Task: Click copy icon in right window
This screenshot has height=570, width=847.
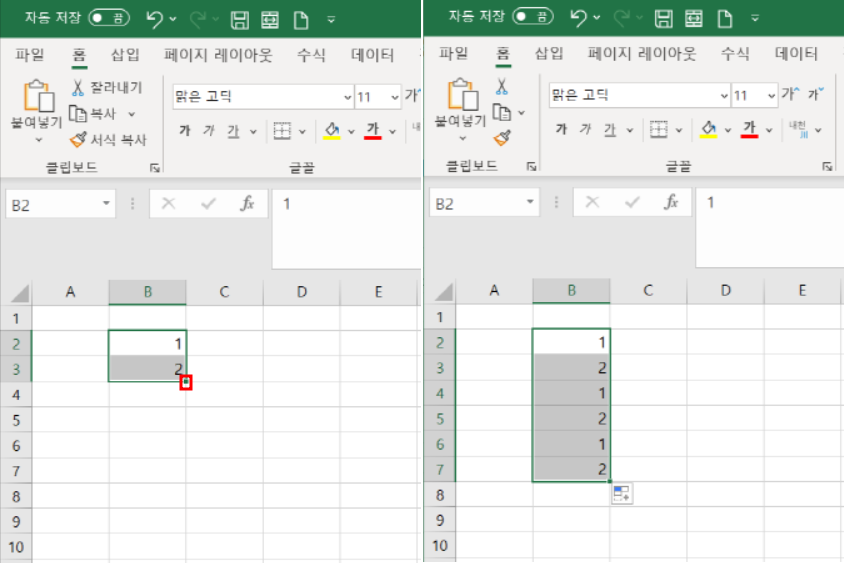Action: tap(501, 112)
